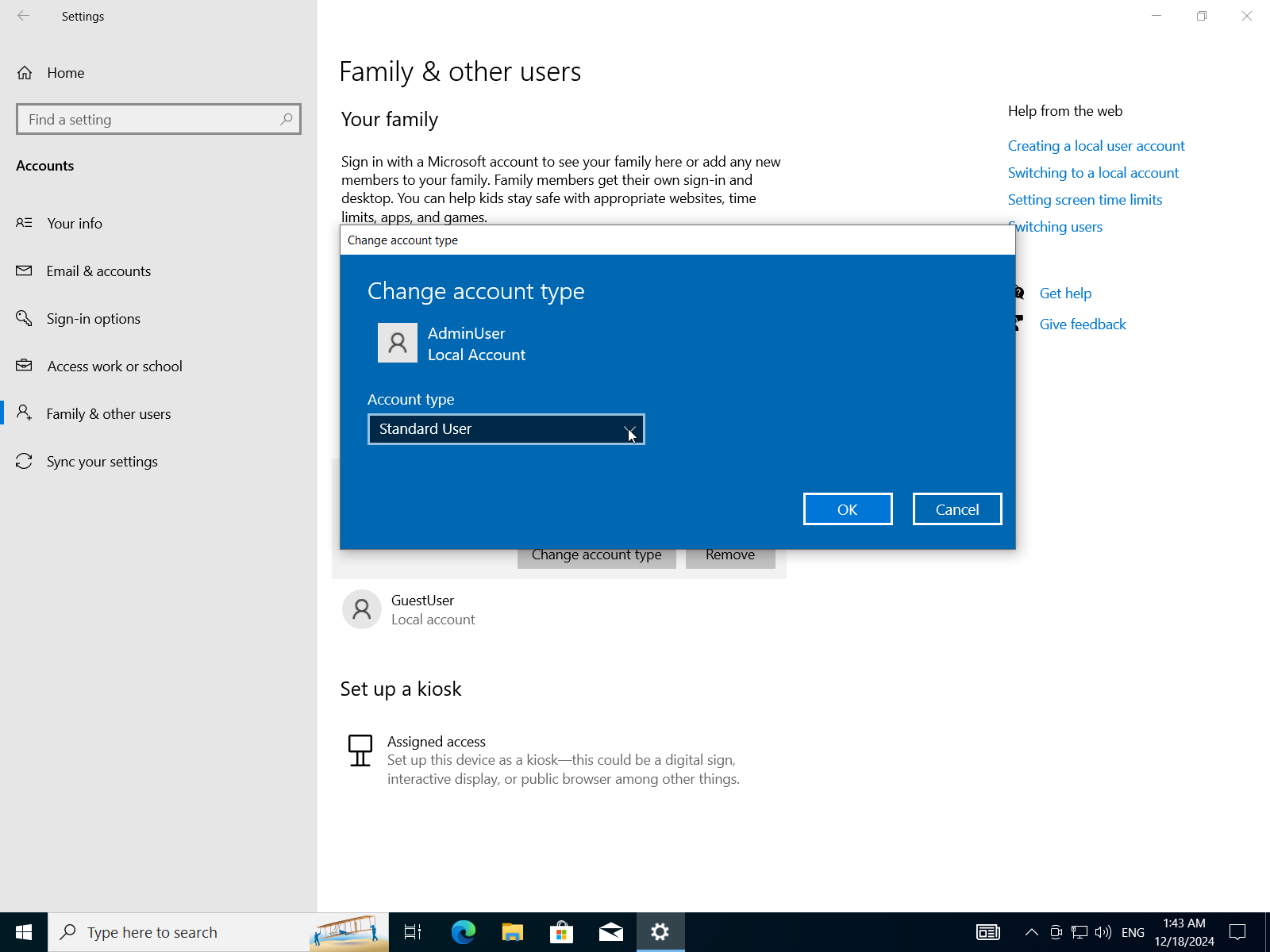Go to Your info page

(x=75, y=224)
